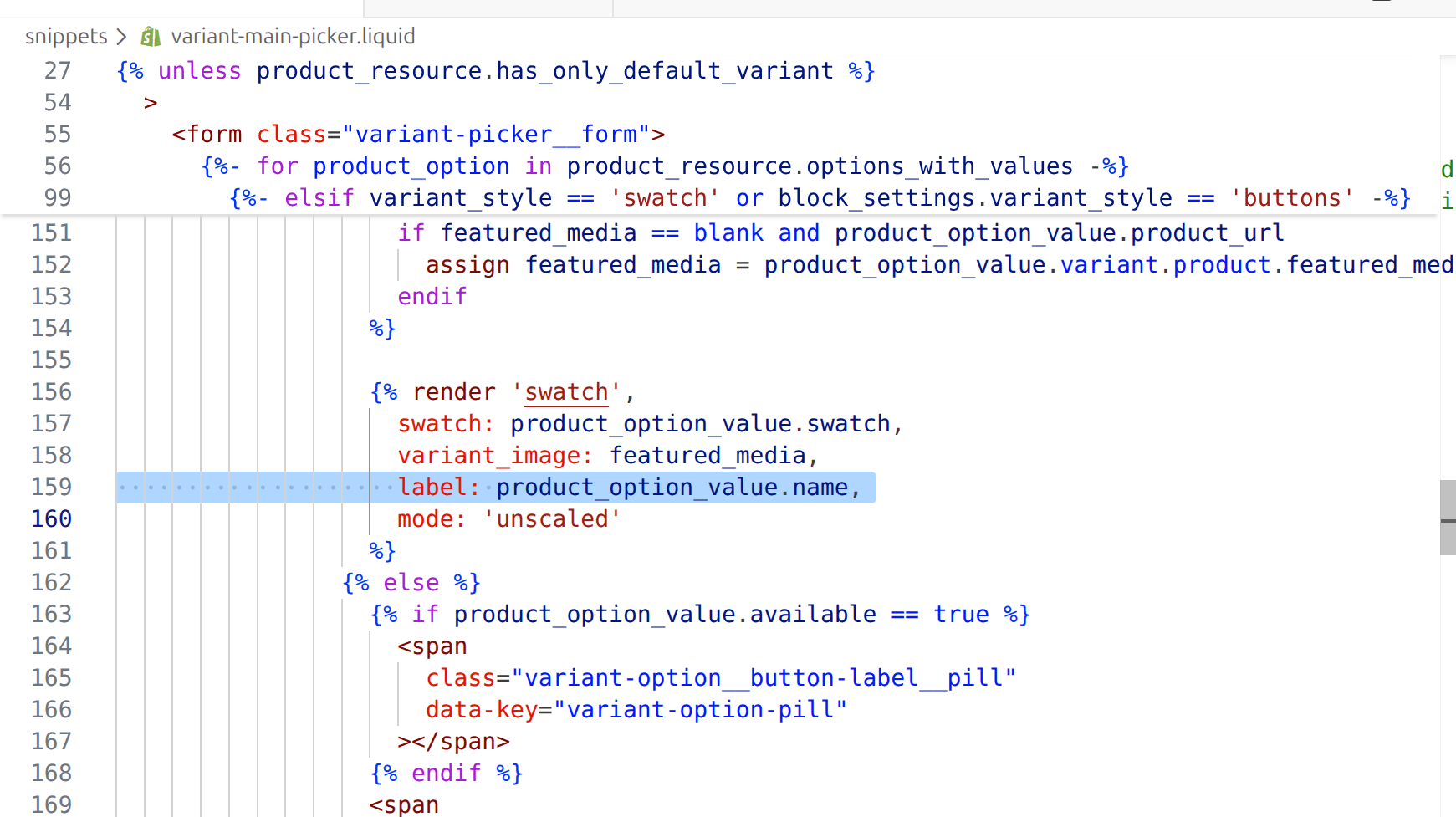
Task: Click 'buttons' string on sticky line 99
Action: pyautogui.click(x=1292, y=198)
